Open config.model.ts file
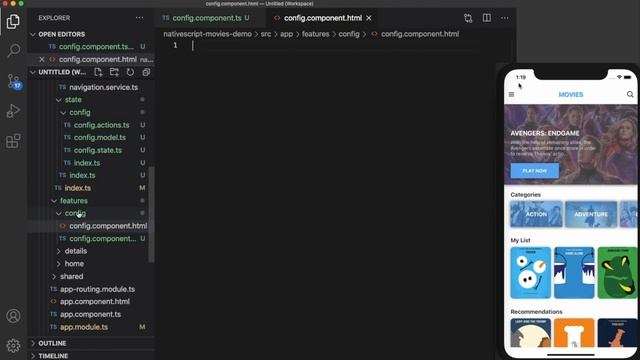 tap(100, 138)
